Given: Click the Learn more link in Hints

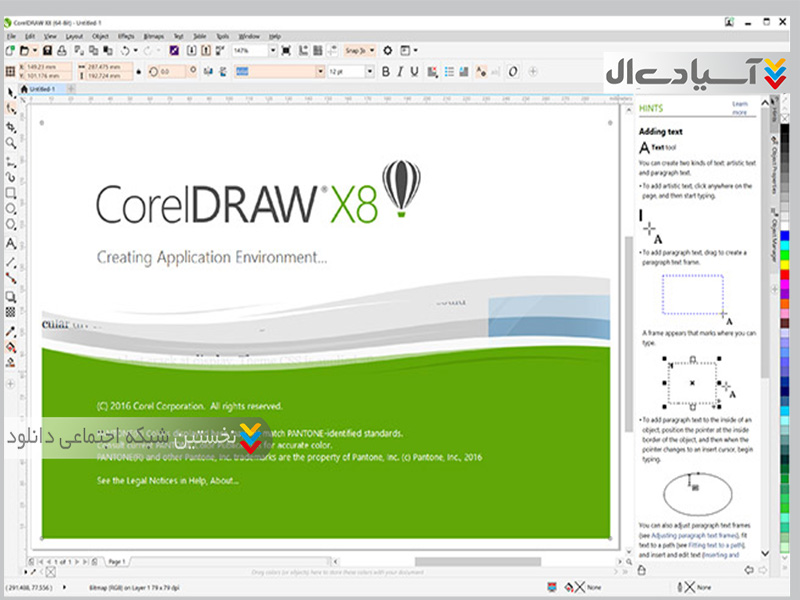Looking at the screenshot, I should [739, 108].
